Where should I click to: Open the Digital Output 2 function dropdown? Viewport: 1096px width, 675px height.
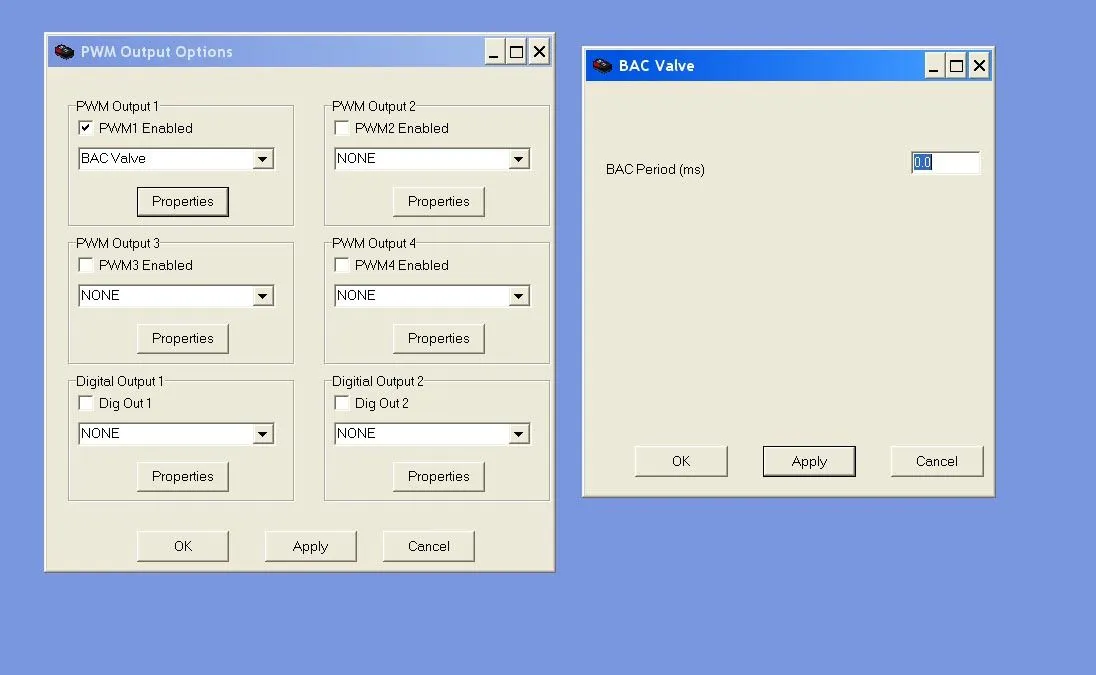(x=518, y=434)
